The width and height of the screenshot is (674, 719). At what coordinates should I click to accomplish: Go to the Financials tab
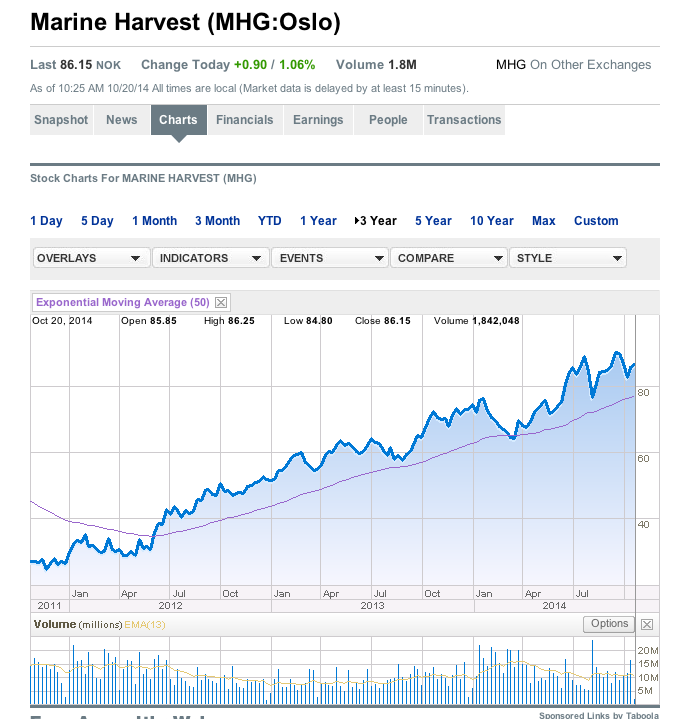[x=245, y=120]
